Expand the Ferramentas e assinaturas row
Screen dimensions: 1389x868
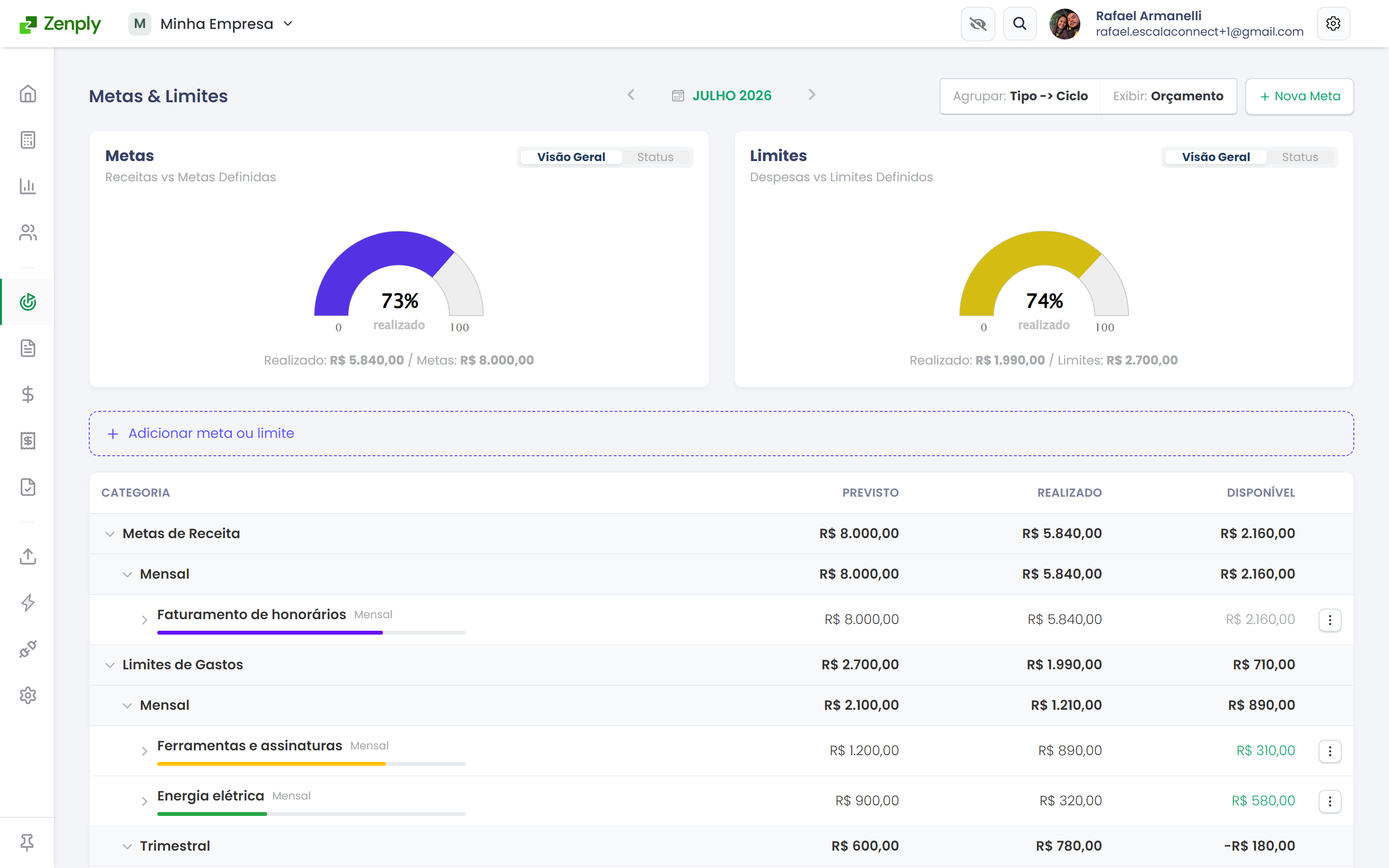coord(144,751)
